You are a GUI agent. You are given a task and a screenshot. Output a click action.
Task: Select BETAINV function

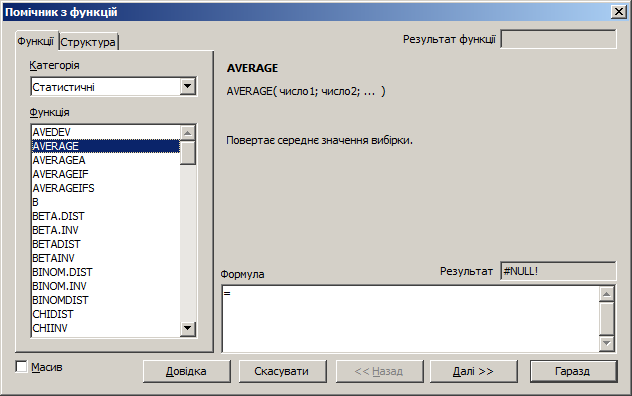[106, 258]
